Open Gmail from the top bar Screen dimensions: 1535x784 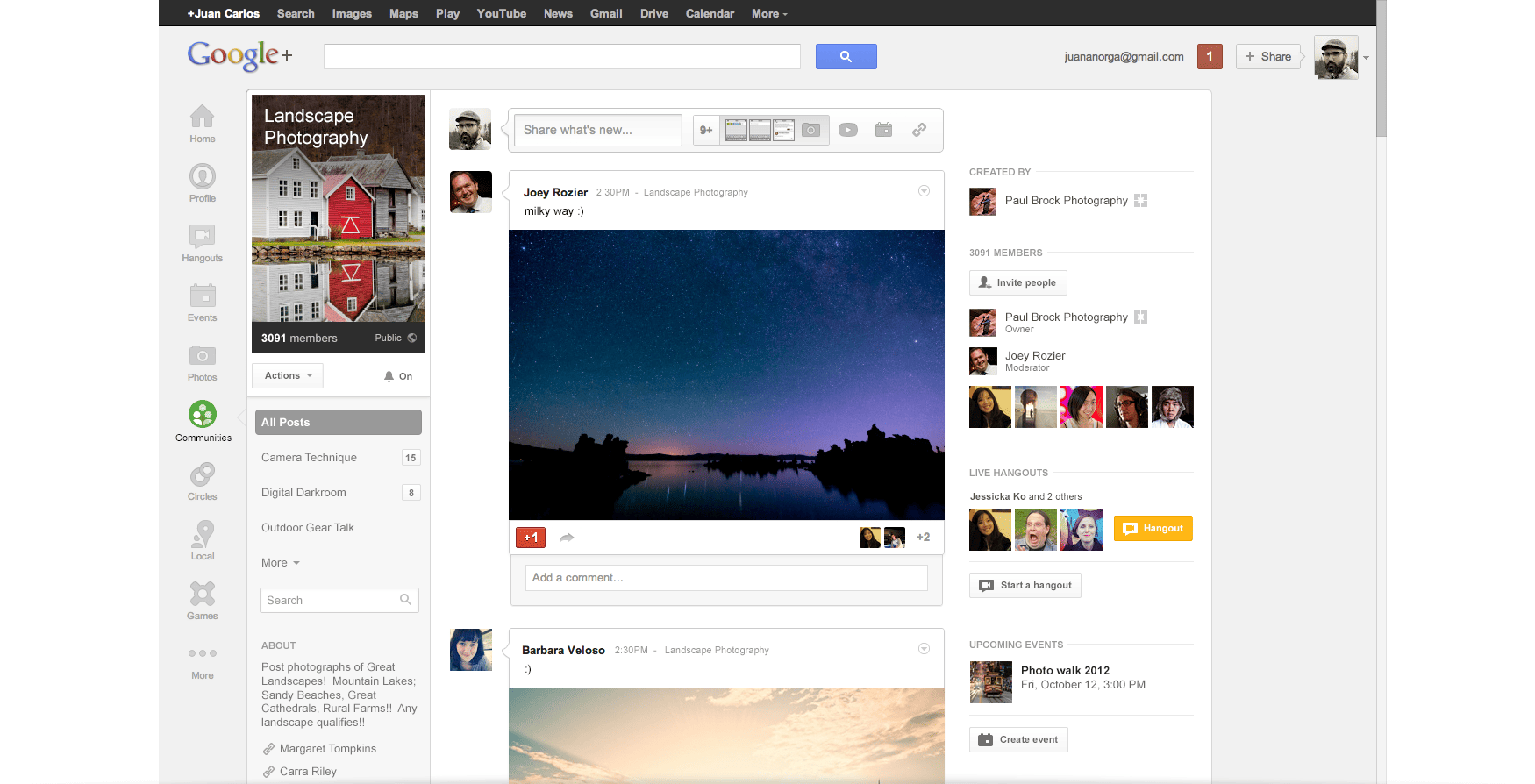[606, 13]
